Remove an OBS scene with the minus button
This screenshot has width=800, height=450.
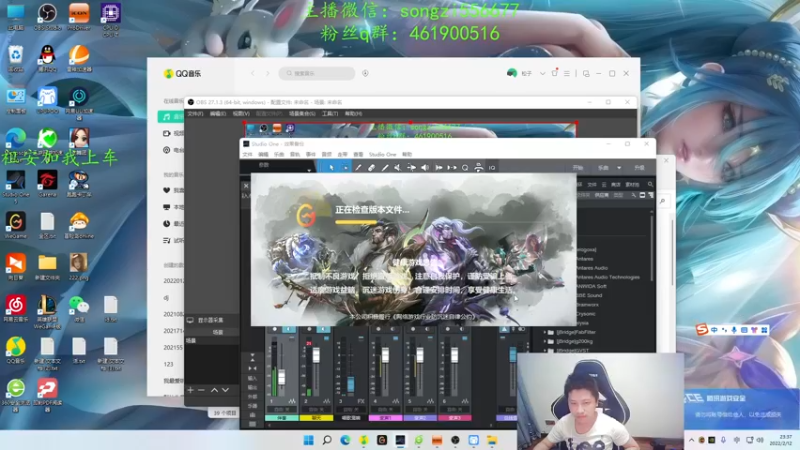(202, 390)
